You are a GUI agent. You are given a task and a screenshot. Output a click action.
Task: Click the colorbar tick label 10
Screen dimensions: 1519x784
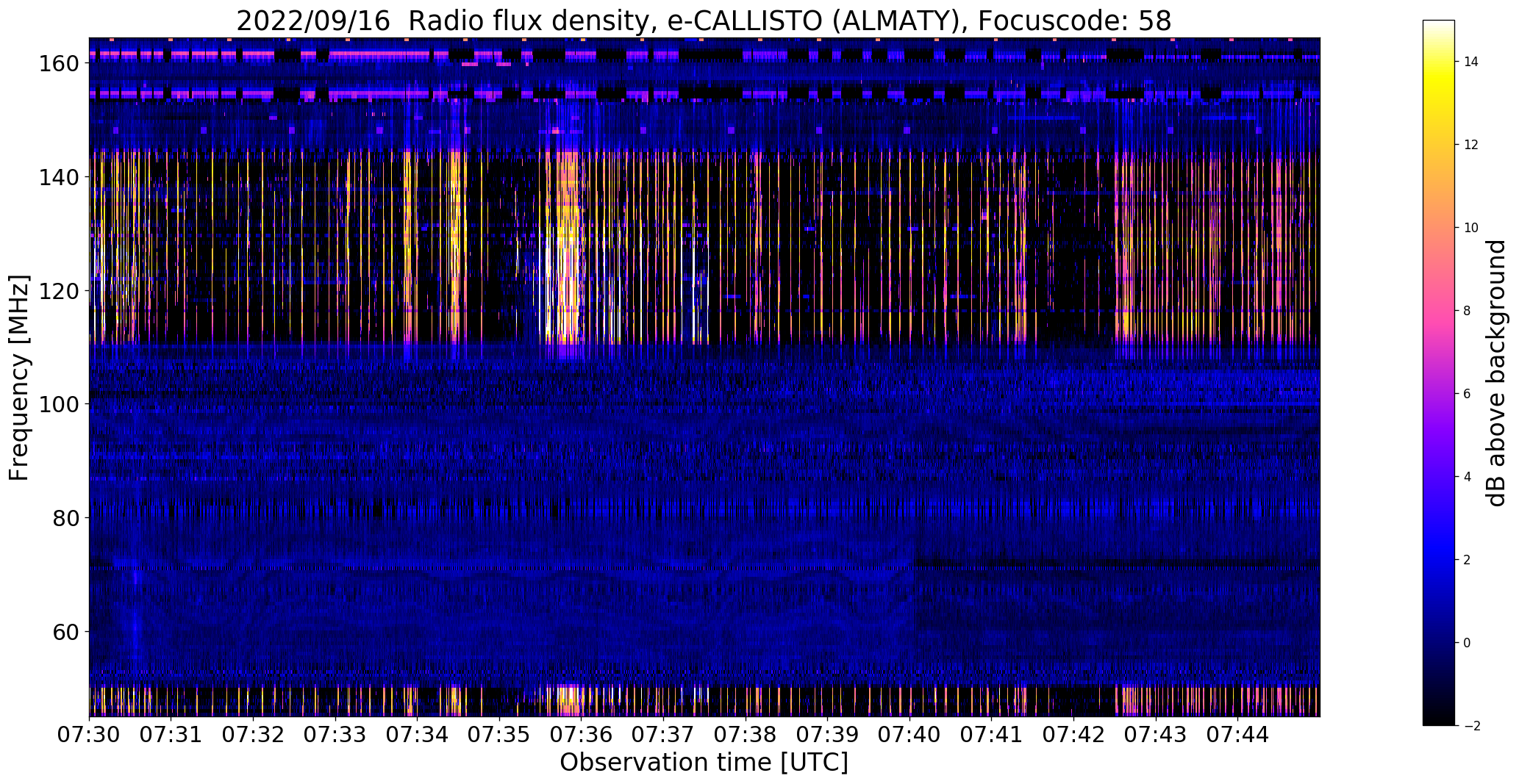click(1471, 228)
